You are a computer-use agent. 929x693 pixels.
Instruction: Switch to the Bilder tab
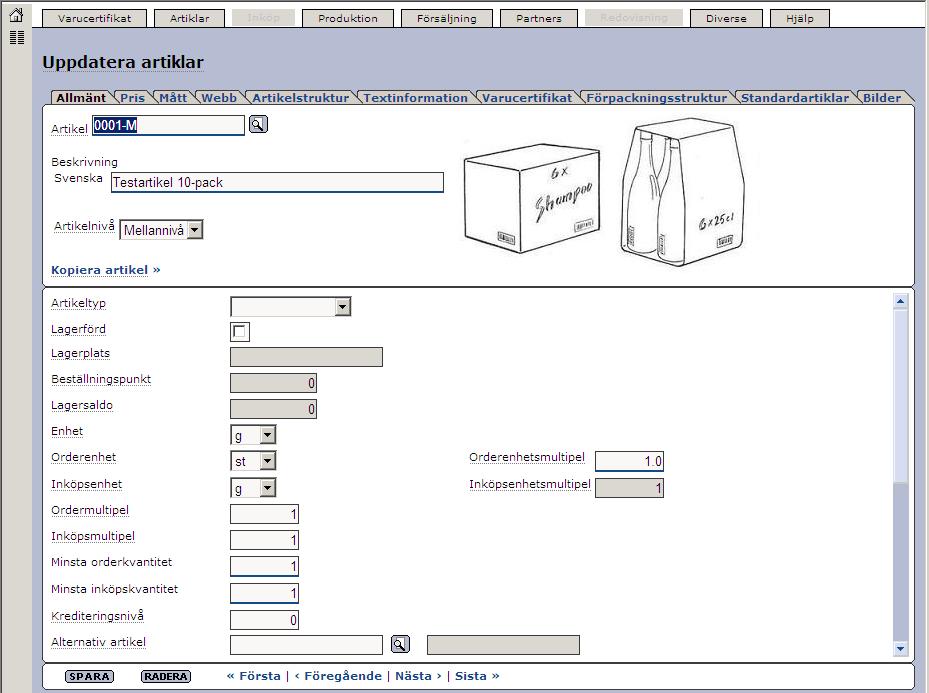(882, 98)
